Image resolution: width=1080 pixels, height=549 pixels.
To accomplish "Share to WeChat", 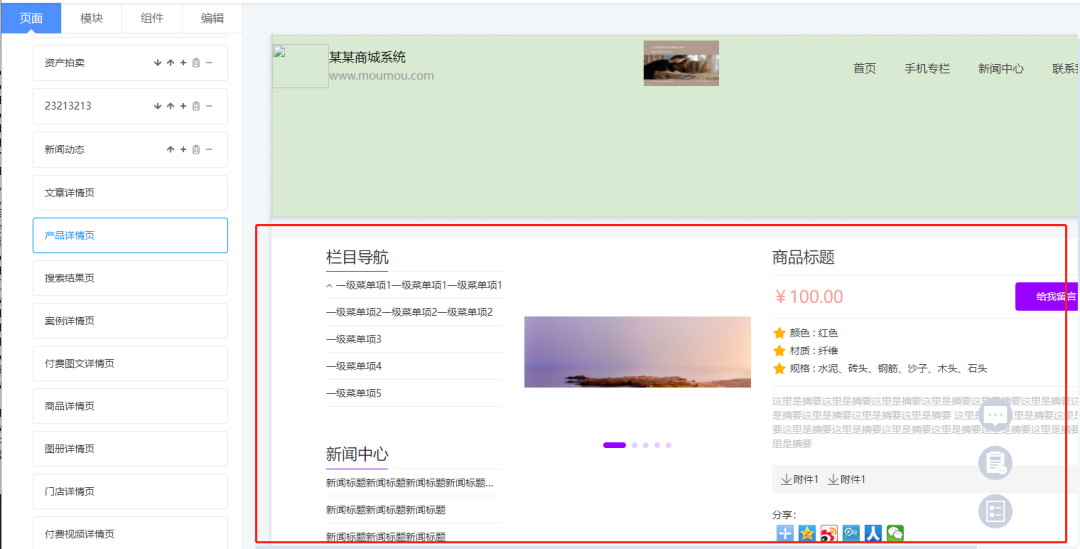I will coord(895,533).
